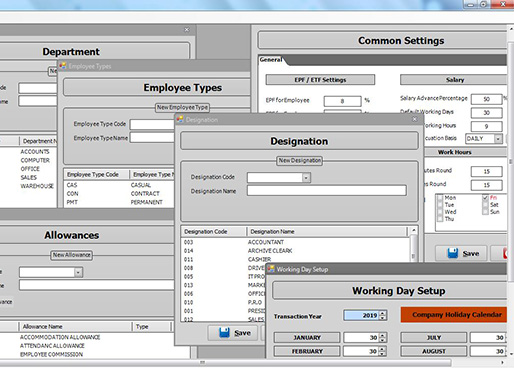Click the floppy disk icon on Designation Save
Image resolution: width=514 pixels, height=368 pixels.
pos(224,332)
